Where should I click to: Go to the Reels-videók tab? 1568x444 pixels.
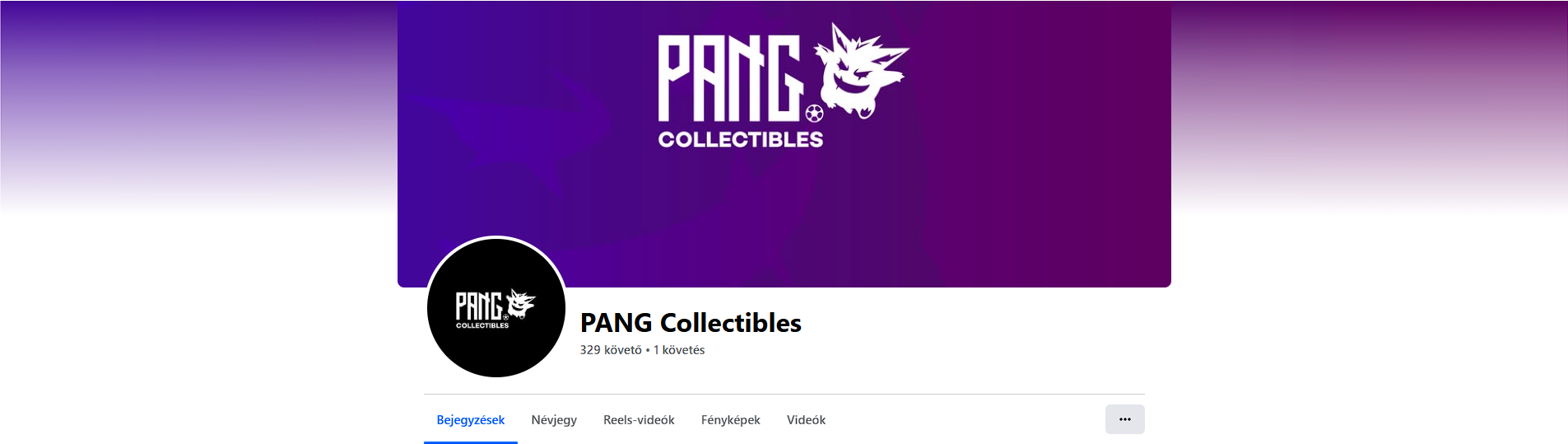(639, 420)
